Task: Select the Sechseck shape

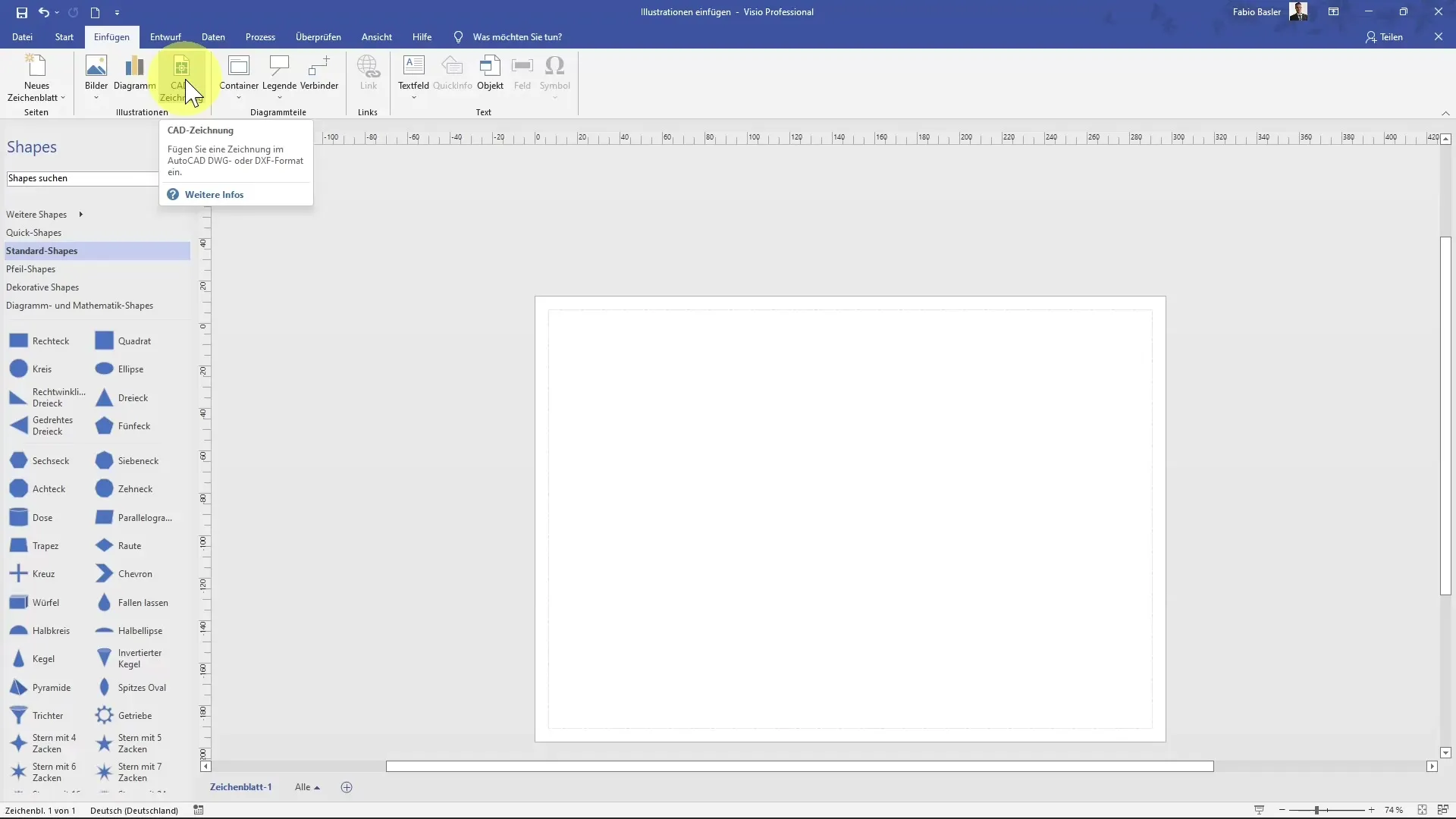Action: click(x=39, y=461)
